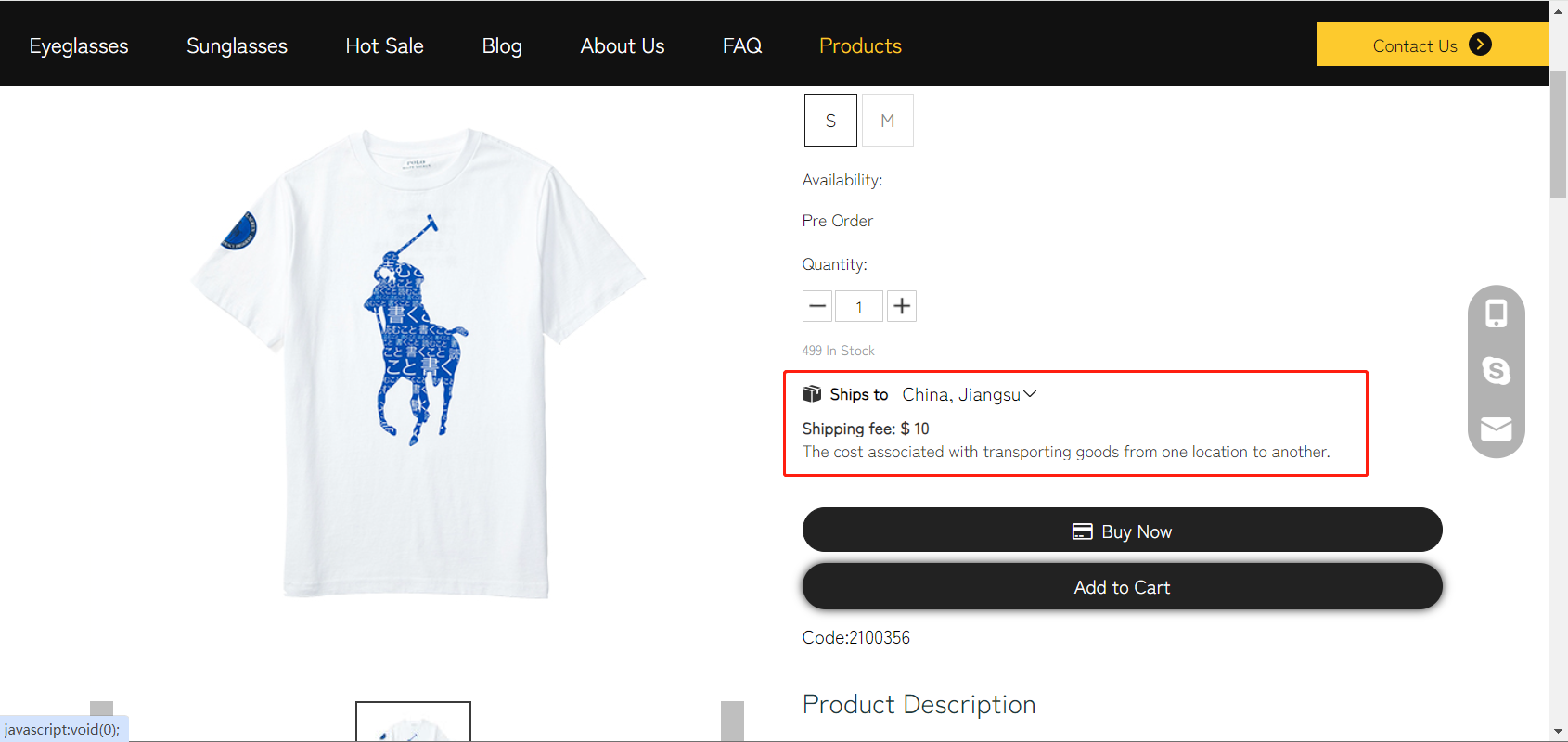Click the quantity input field

(x=859, y=306)
